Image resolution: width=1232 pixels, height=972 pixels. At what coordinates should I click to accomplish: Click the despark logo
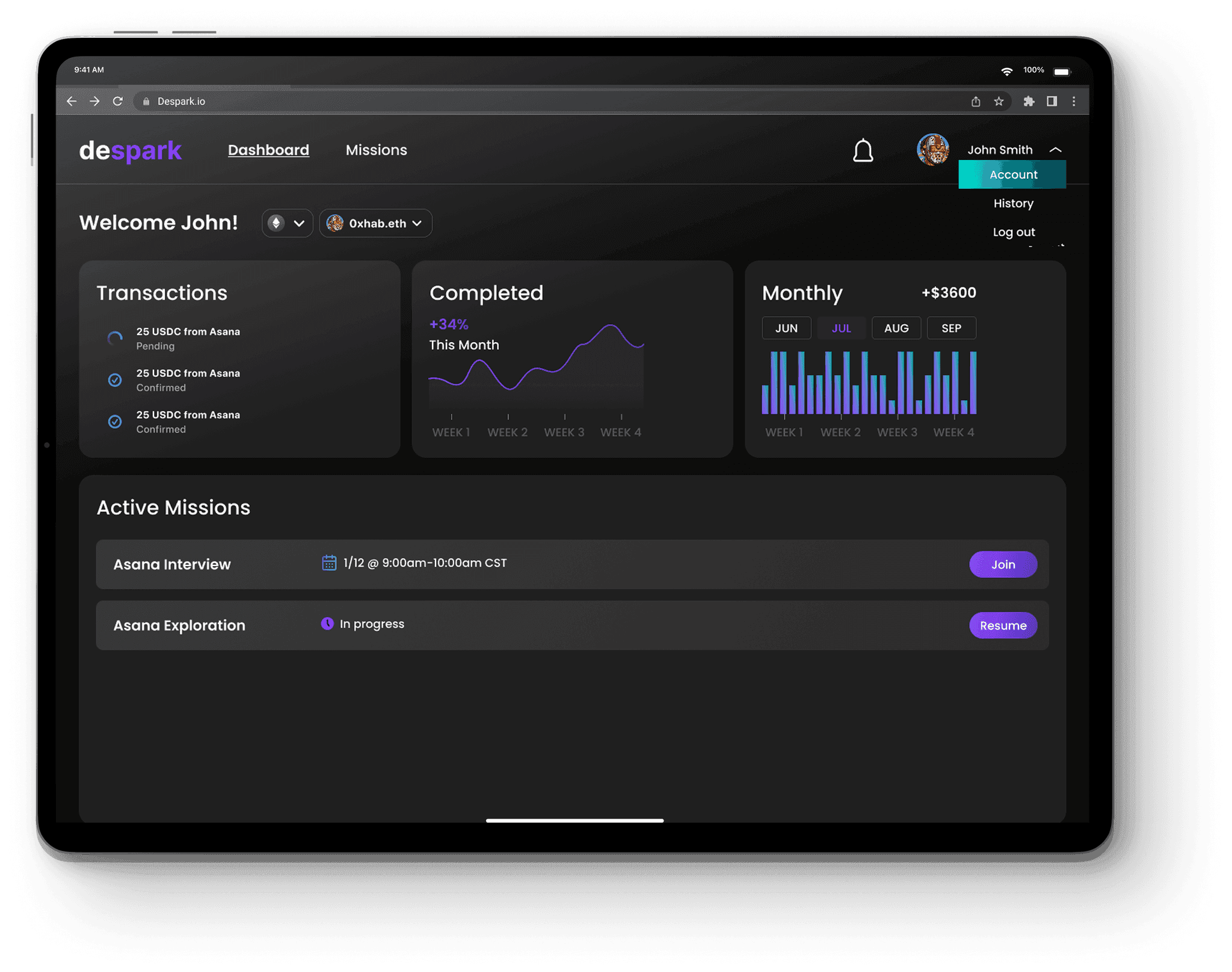(131, 150)
